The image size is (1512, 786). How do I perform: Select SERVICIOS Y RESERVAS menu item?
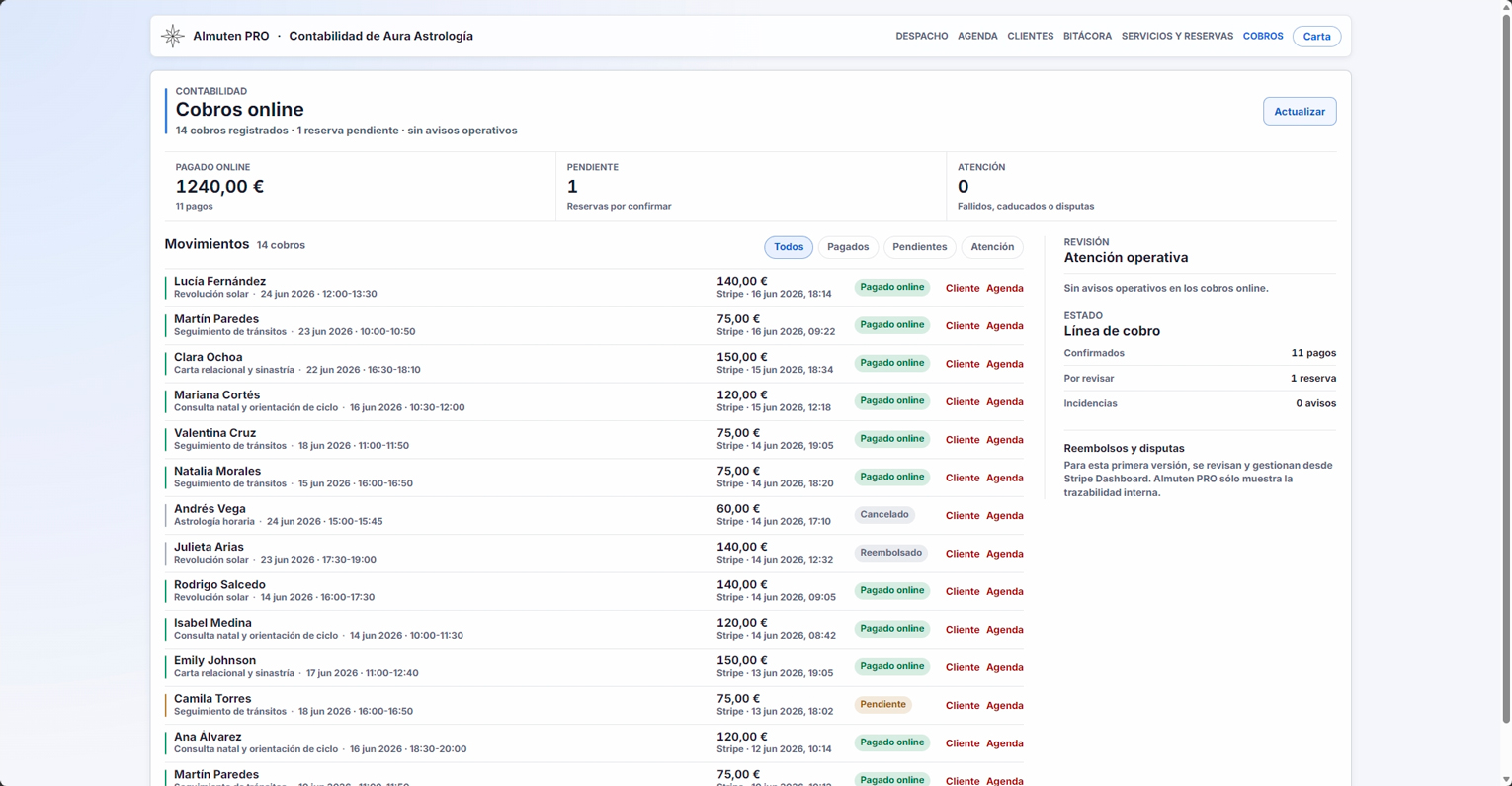[x=1177, y=36]
